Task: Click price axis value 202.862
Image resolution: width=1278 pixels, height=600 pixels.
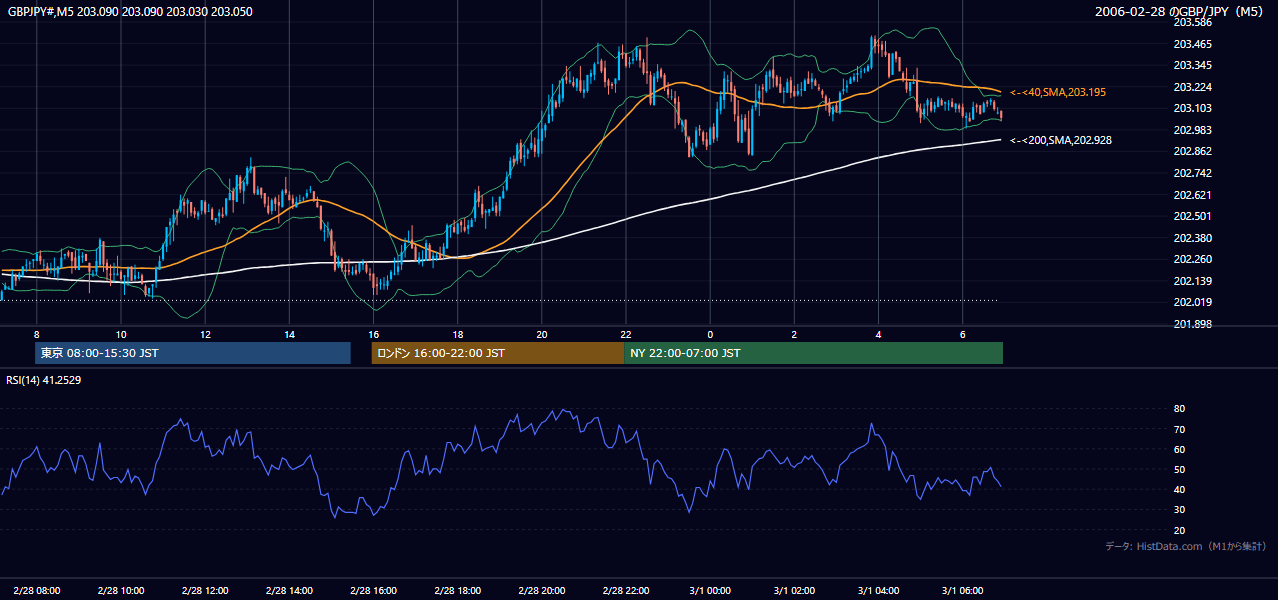Action: 1192,151
